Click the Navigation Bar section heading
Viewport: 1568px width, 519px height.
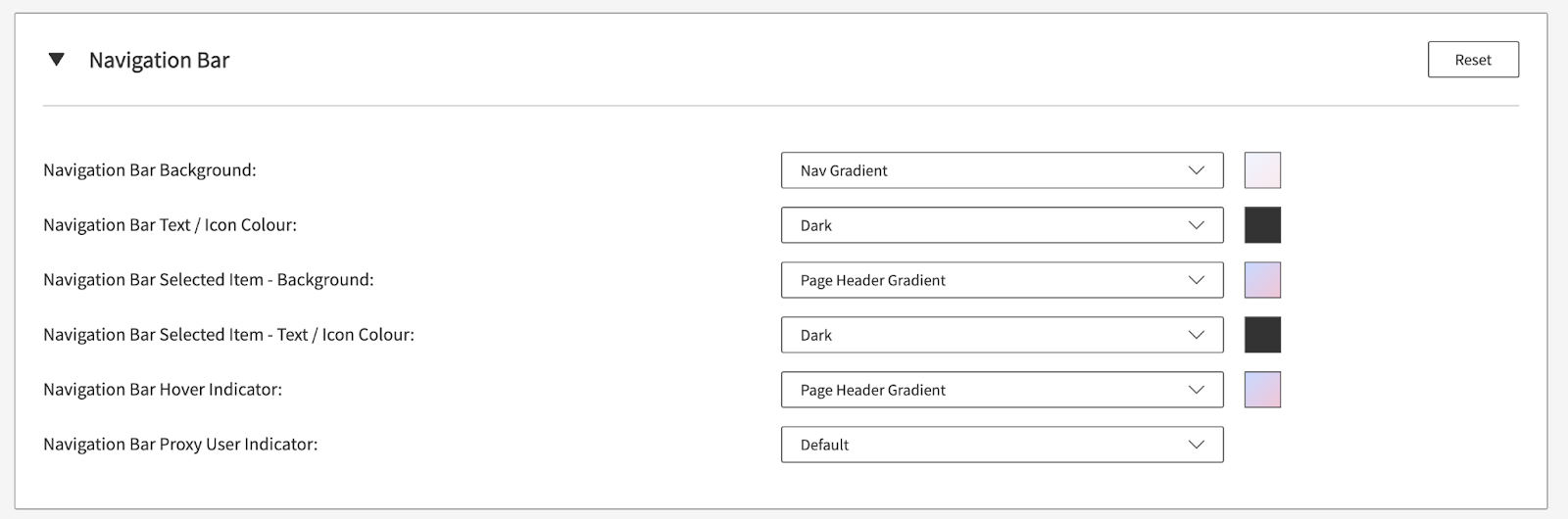[x=159, y=60]
